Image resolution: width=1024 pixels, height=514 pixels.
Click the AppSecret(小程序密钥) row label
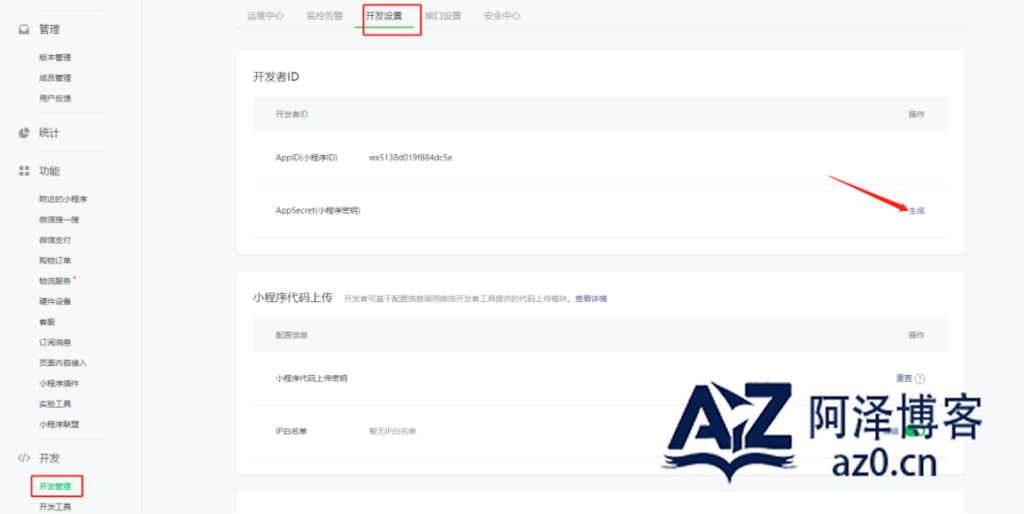318,210
